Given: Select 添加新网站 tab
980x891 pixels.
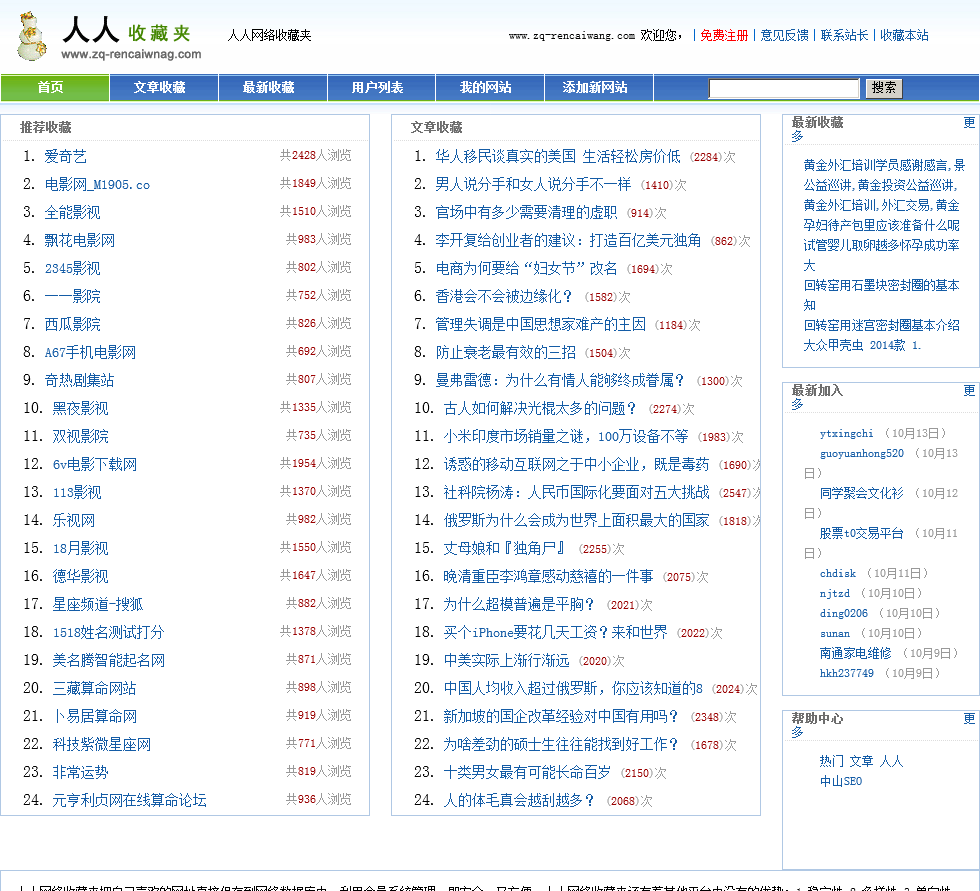Looking at the screenshot, I should coord(599,87).
